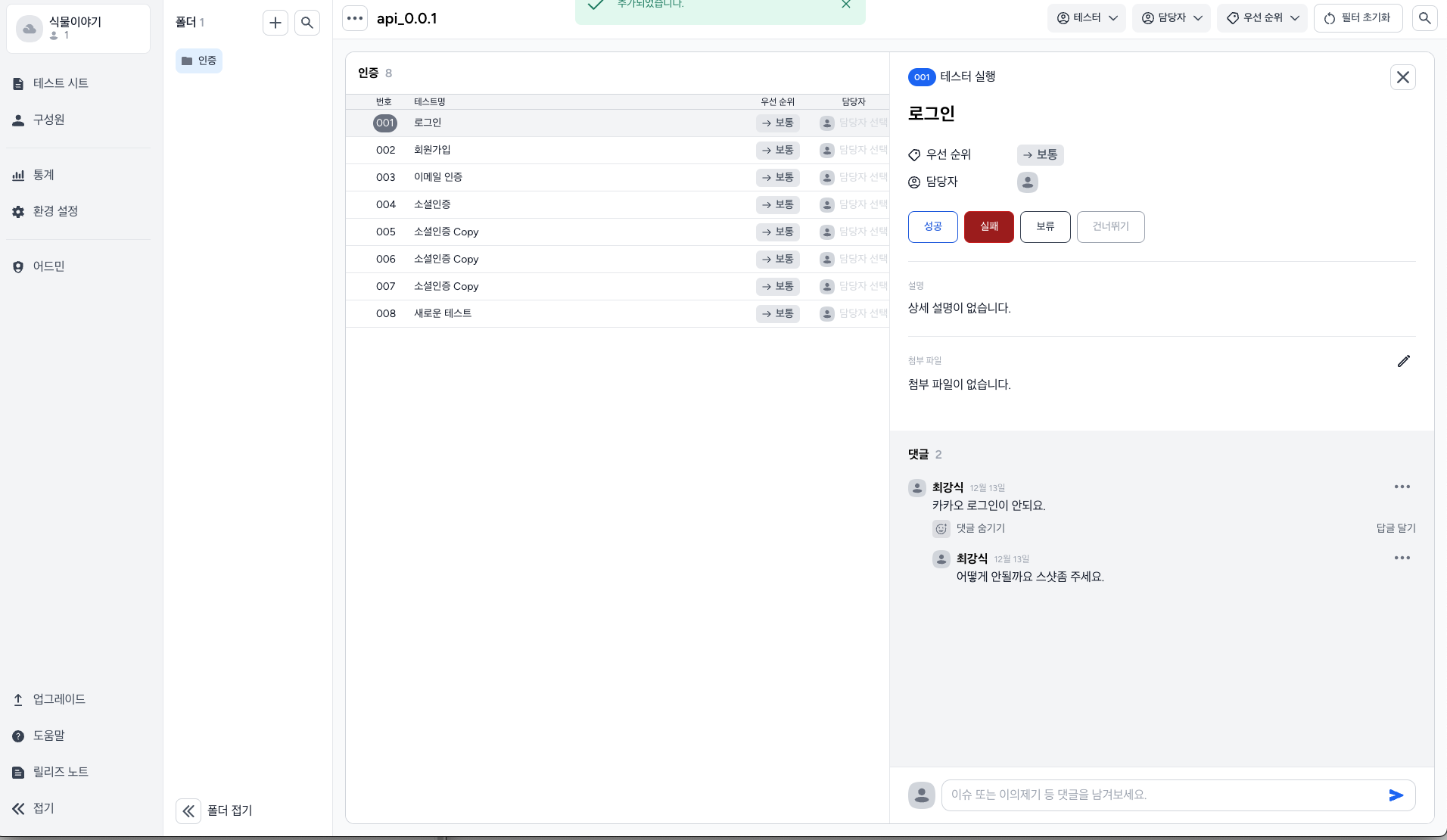Open the more options menu beside api_0.0.1
The image size is (1447, 840).
(x=355, y=18)
